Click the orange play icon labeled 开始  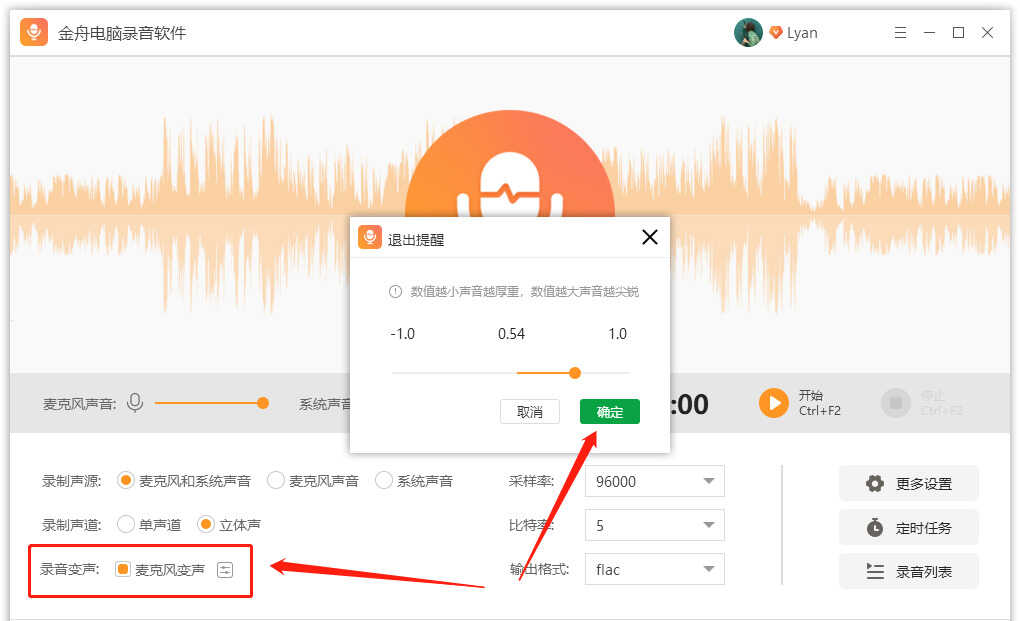[773, 403]
